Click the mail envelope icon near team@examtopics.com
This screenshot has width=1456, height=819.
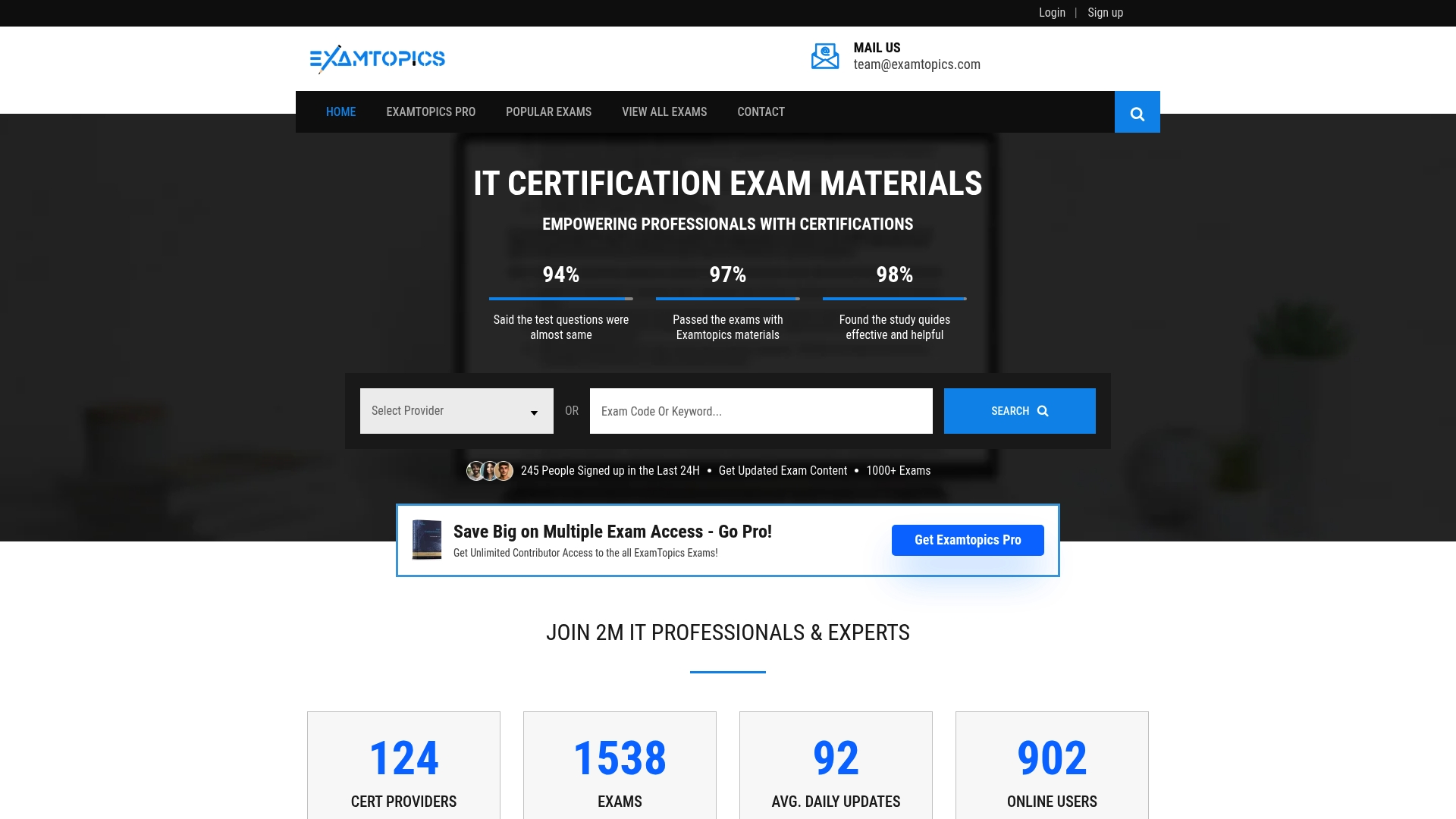pos(824,55)
